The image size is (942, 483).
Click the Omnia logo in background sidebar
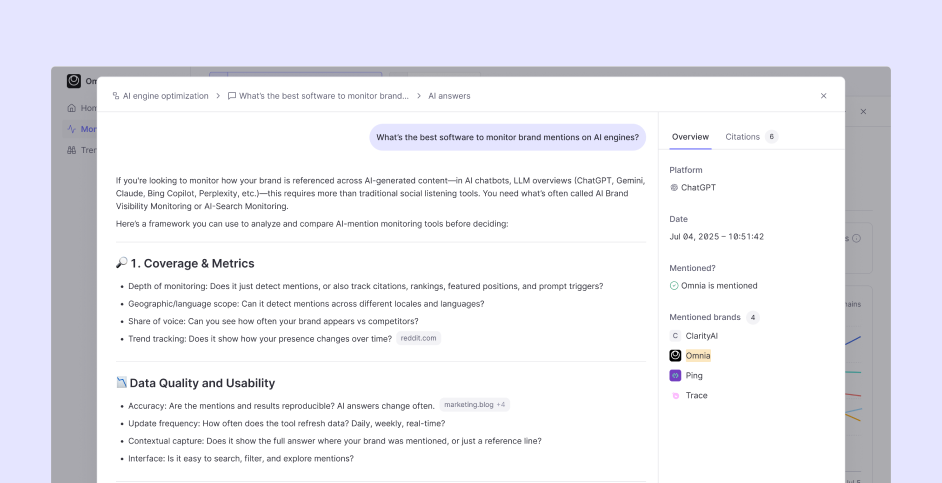coord(74,81)
